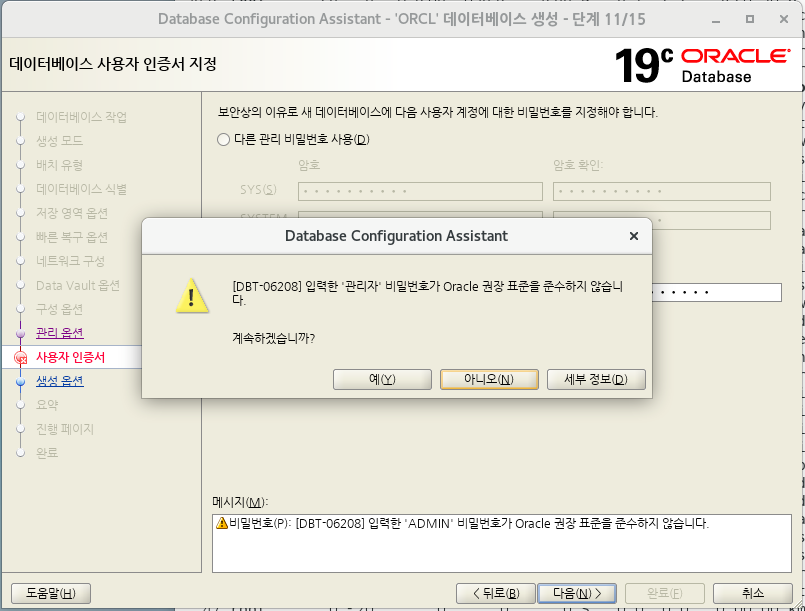Click the SYS password confirm field

click(x=661, y=191)
